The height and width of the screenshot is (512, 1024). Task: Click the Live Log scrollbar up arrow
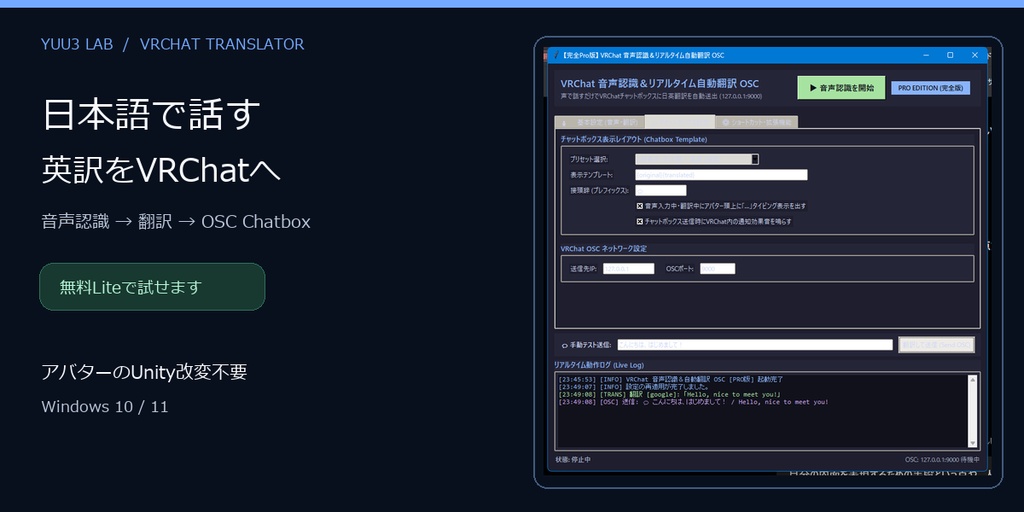pos(972,379)
